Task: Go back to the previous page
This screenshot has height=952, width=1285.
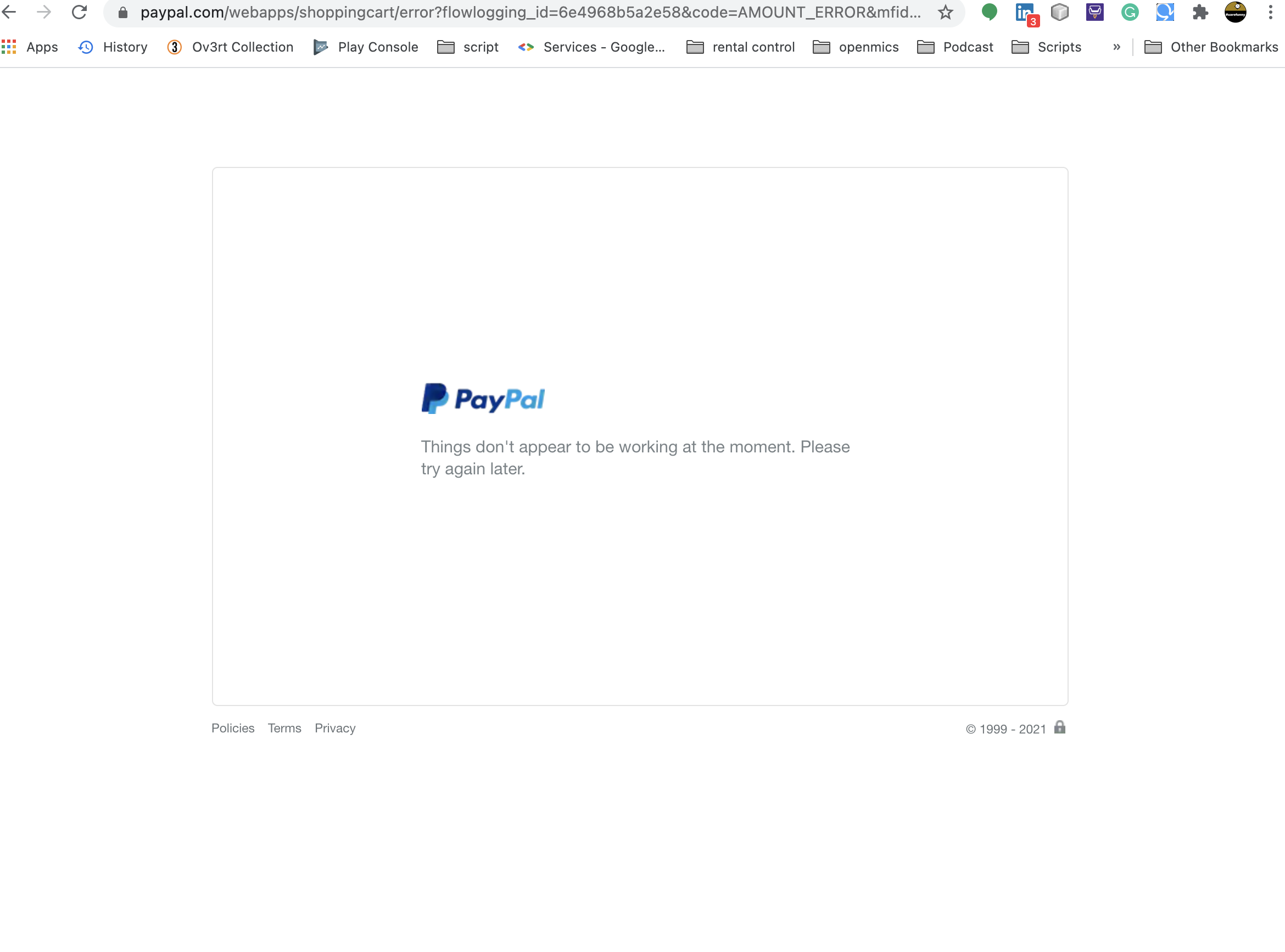Action: point(10,12)
